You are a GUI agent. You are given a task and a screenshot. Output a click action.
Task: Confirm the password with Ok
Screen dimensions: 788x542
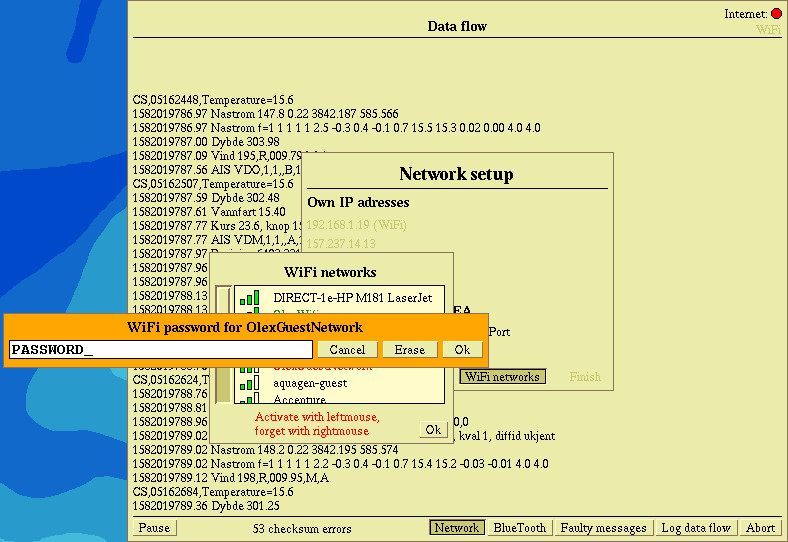(462, 350)
